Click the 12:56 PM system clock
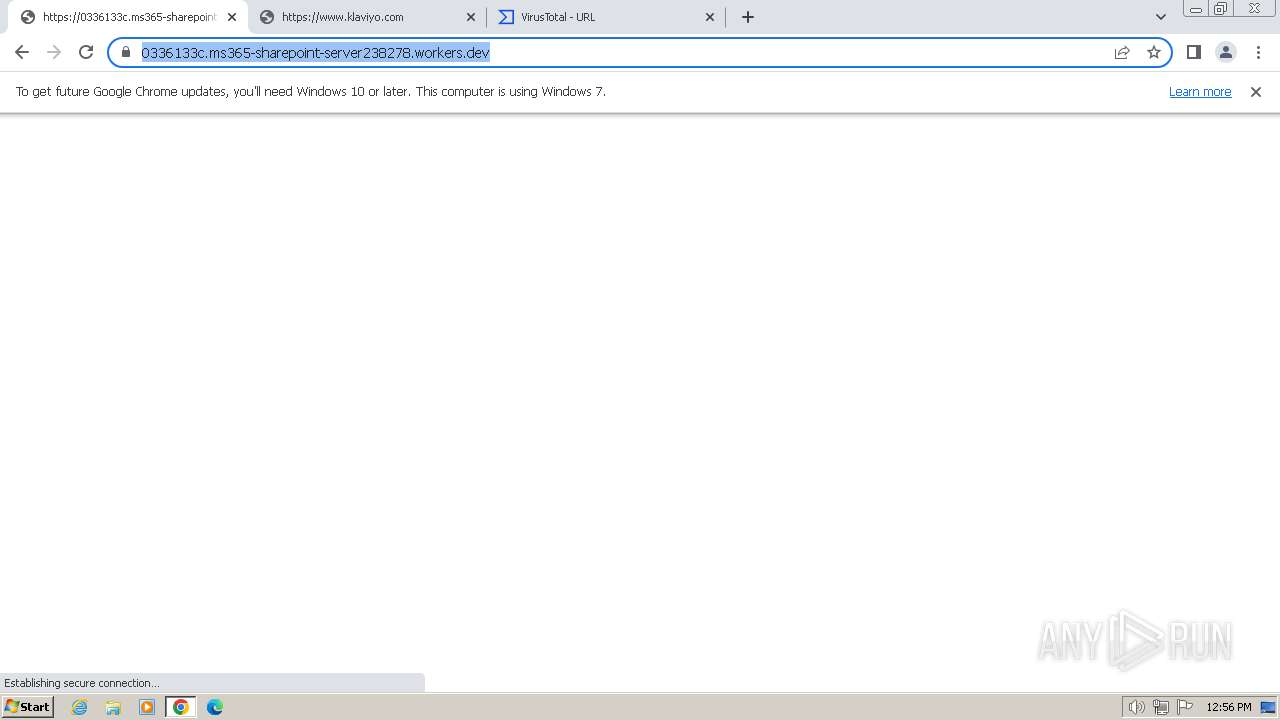 [1229, 707]
